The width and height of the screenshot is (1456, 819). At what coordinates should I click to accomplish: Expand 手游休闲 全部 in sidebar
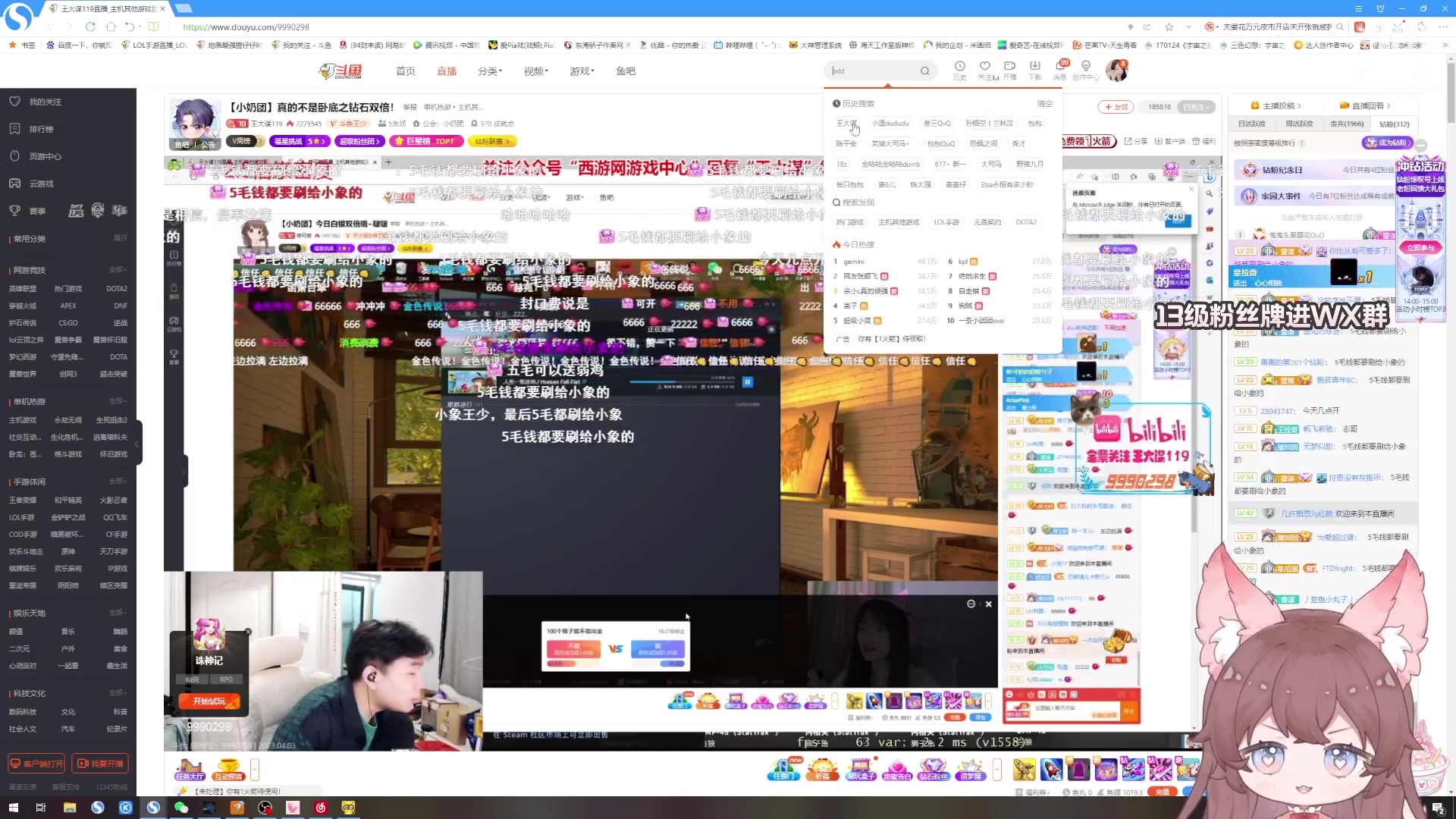[x=118, y=482]
